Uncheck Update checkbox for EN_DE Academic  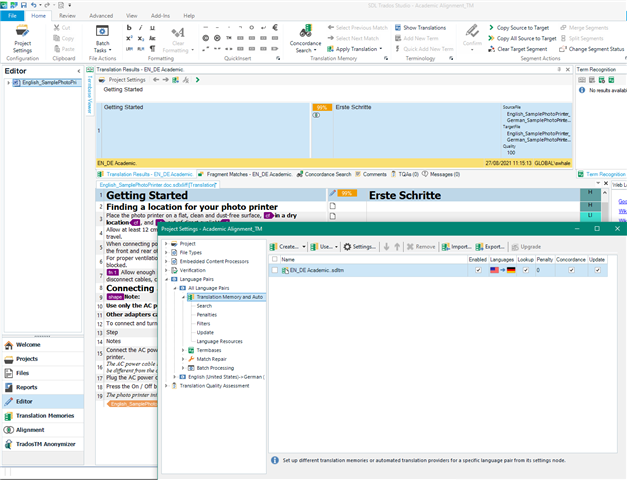pyautogui.click(x=598, y=270)
